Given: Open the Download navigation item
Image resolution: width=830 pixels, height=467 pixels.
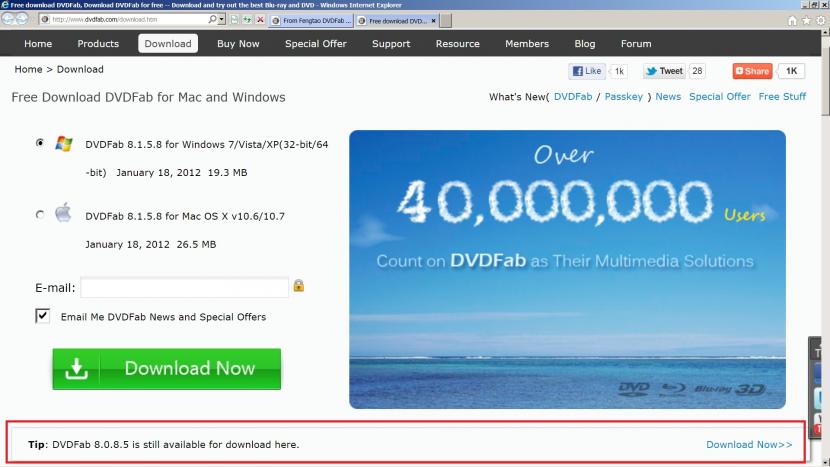Looking at the screenshot, I should coord(168,43).
